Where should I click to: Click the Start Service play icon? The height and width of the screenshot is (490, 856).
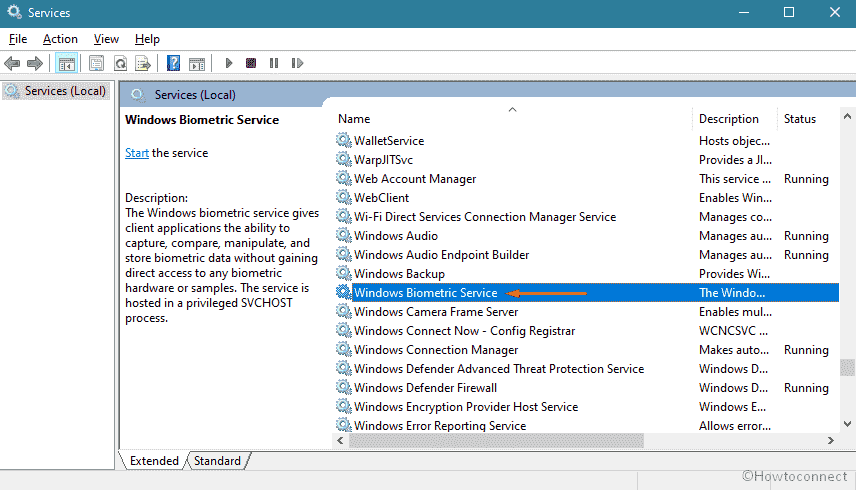229,63
